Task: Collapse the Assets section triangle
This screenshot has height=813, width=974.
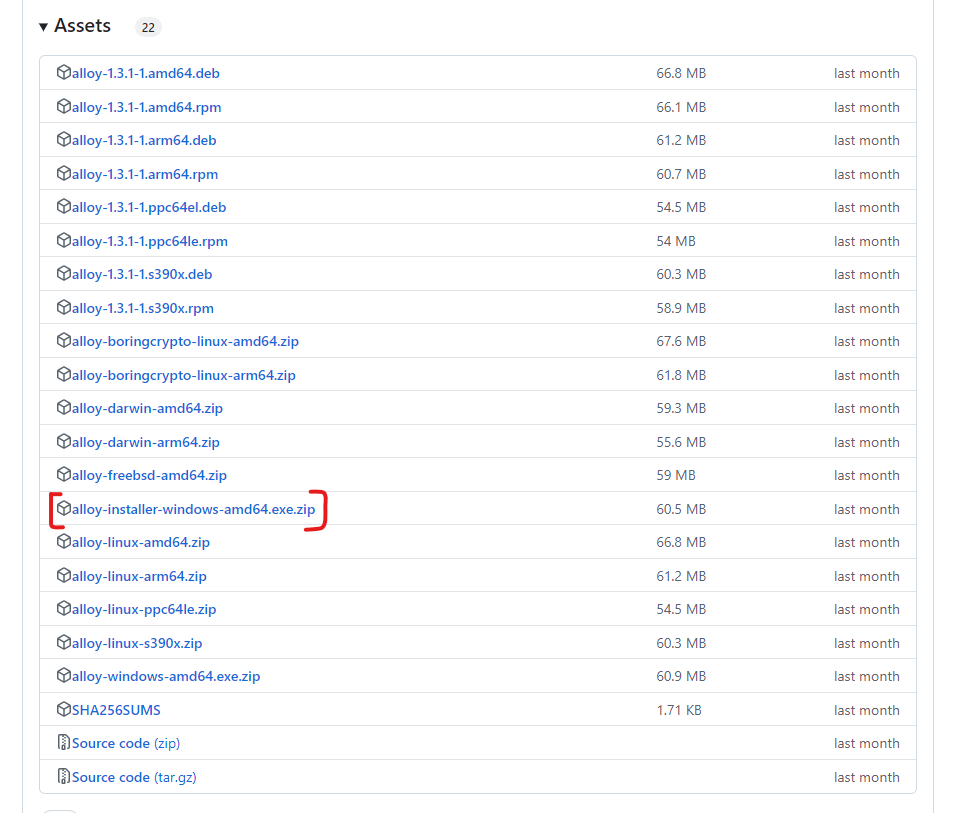Action: [x=44, y=27]
